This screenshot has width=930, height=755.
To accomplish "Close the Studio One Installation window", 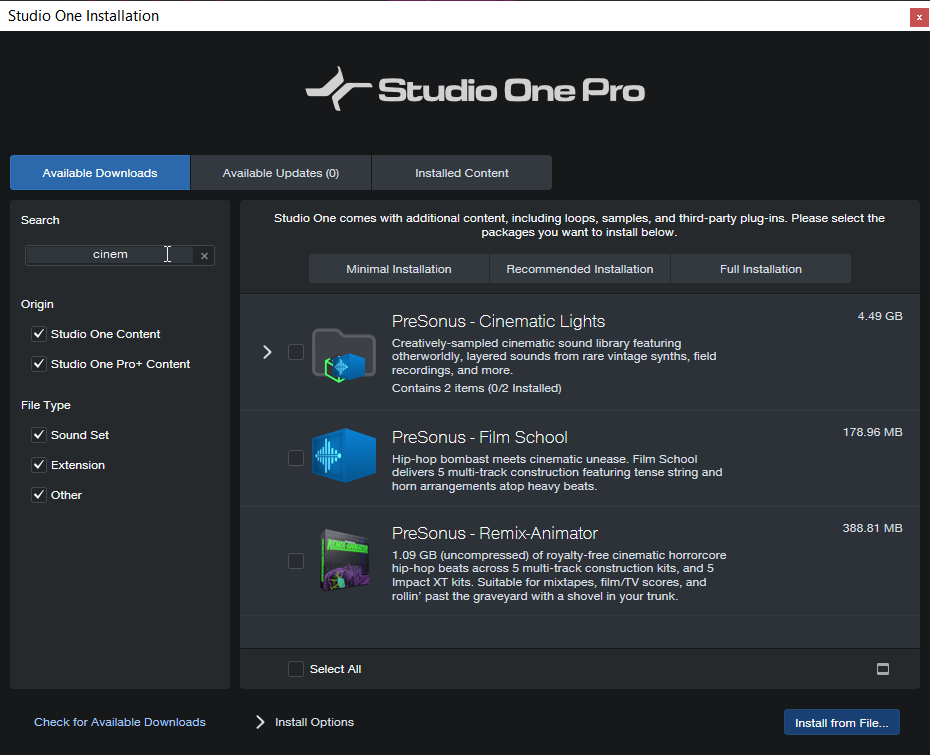I will pos(919,17).
